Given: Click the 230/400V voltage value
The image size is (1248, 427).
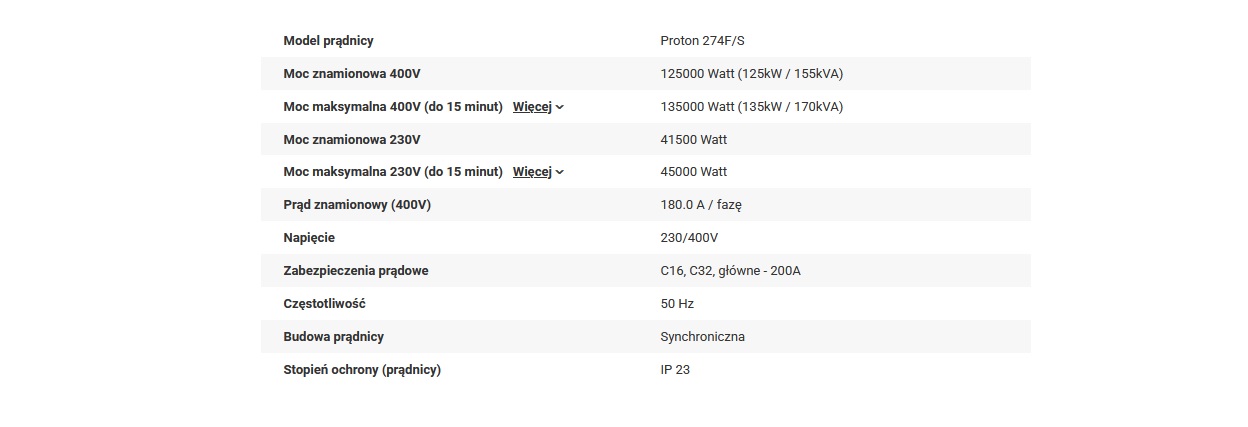Looking at the screenshot, I should [689, 238].
